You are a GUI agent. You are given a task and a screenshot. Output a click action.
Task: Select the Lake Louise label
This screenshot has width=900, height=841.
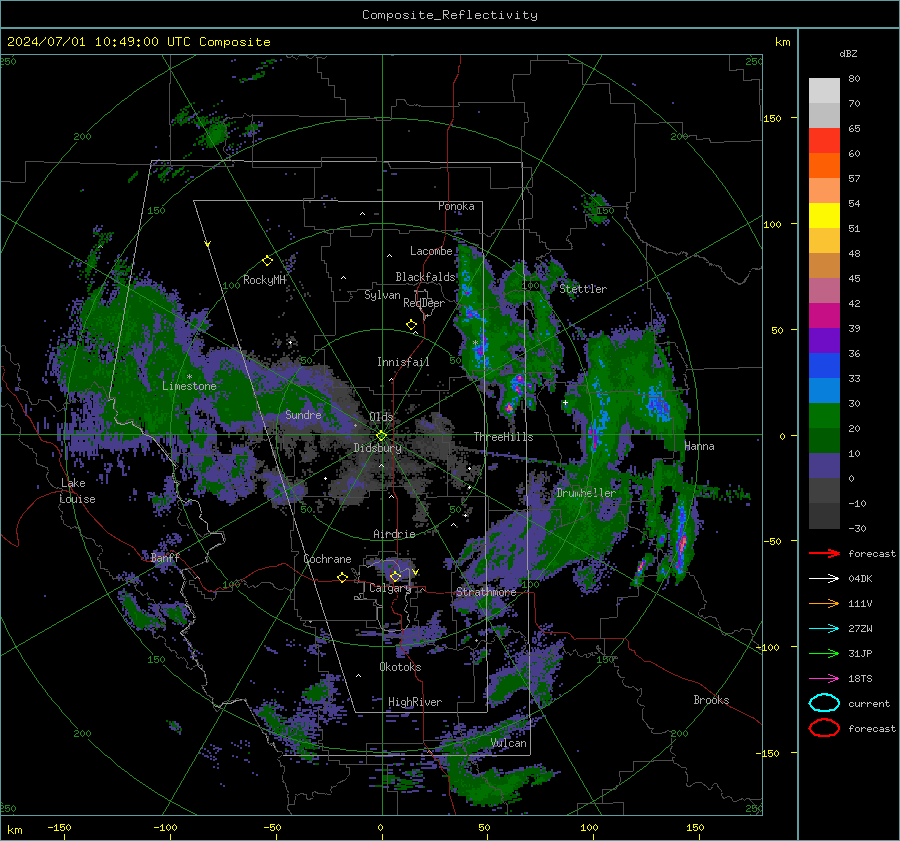pyautogui.click(x=77, y=491)
